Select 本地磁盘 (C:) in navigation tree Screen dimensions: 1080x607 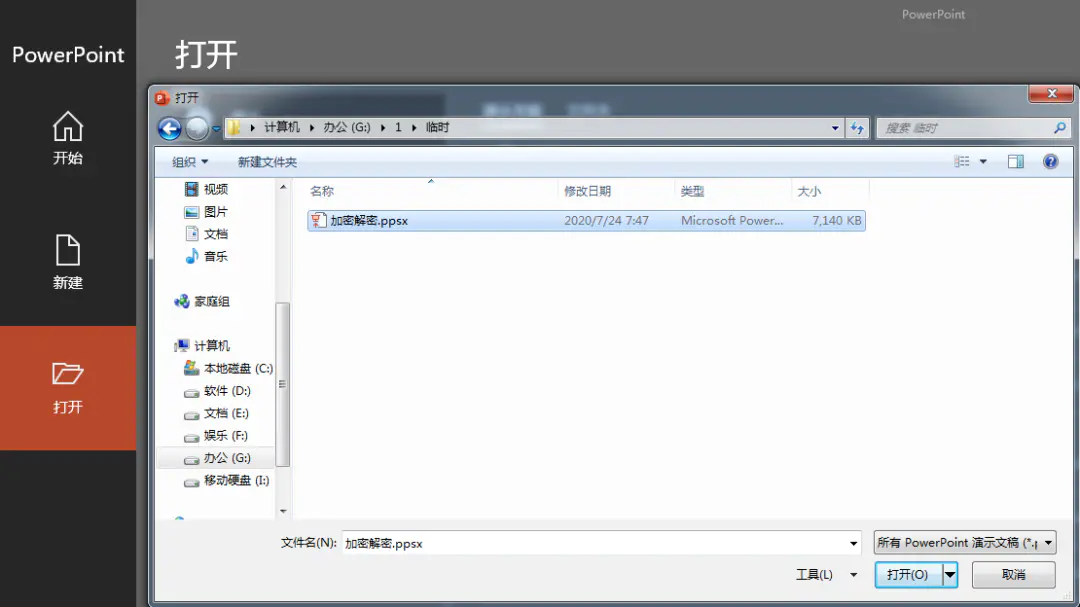(238, 368)
